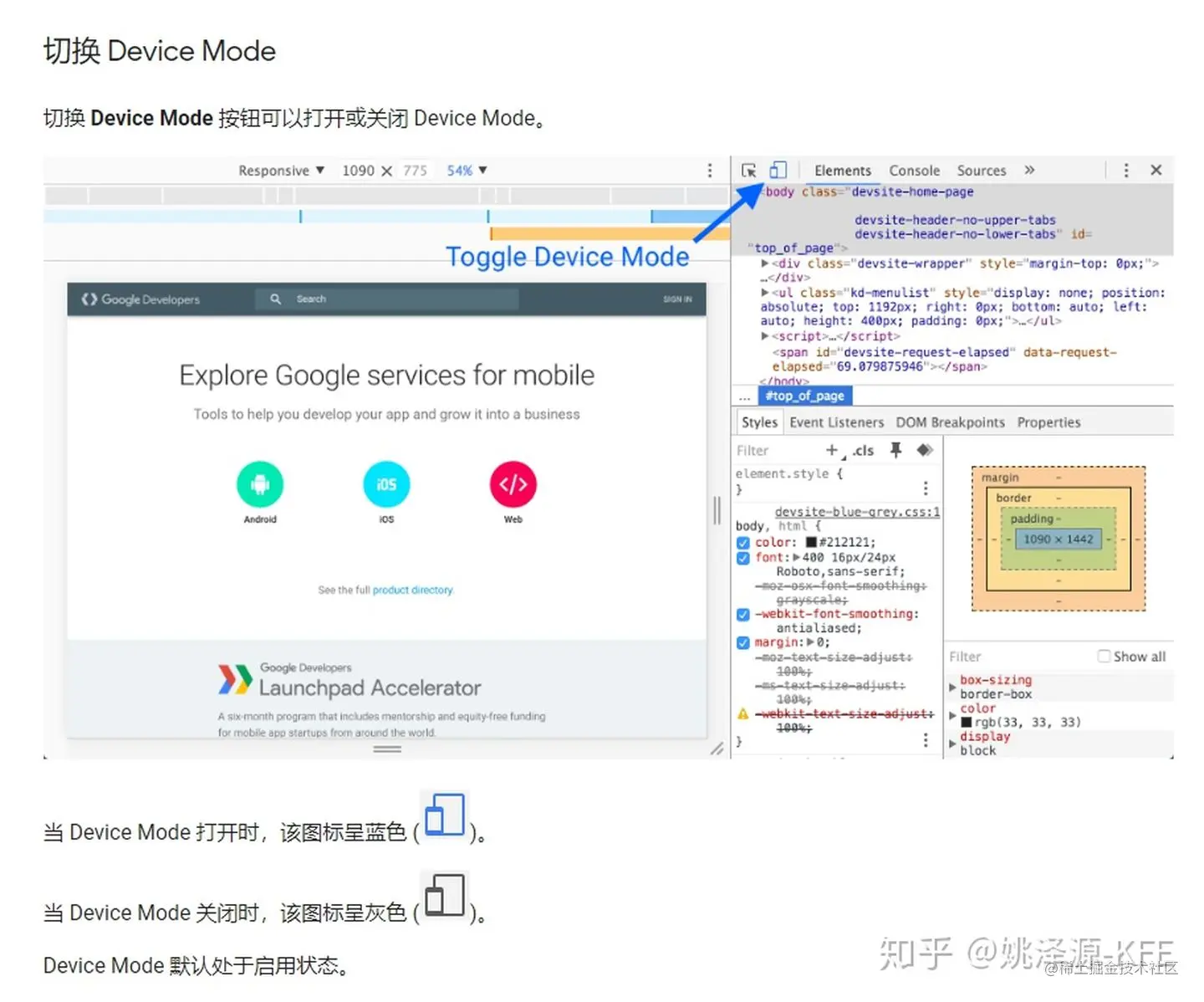The image size is (1204, 1002).
Task: Open the Responsive device dropdown
Action: pos(281,171)
